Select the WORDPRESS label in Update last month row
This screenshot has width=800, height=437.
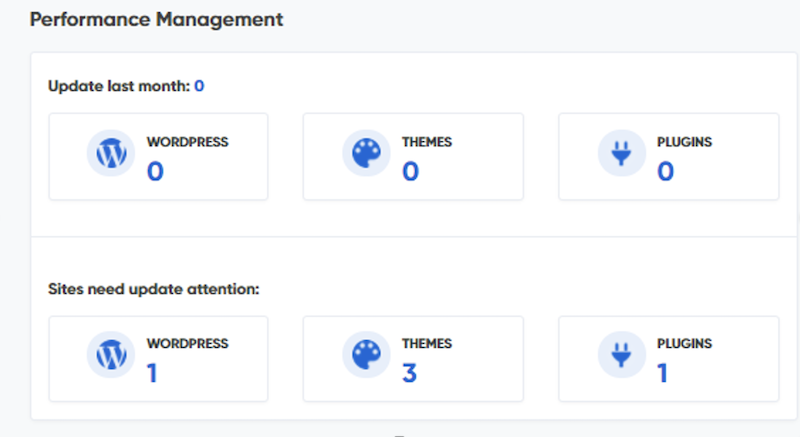click(x=188, y=142)
